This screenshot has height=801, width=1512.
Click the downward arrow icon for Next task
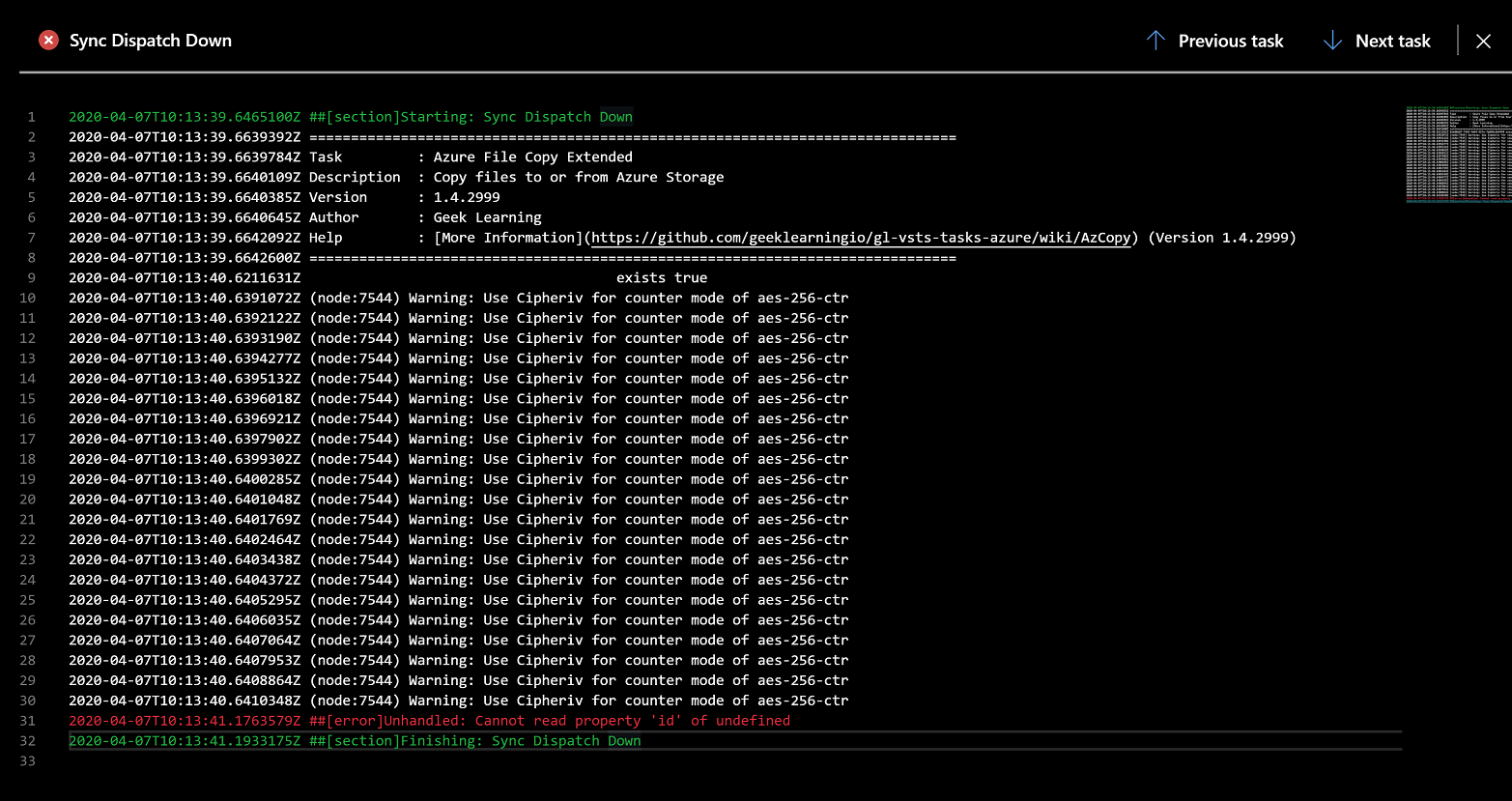[x=1332, y=40]
